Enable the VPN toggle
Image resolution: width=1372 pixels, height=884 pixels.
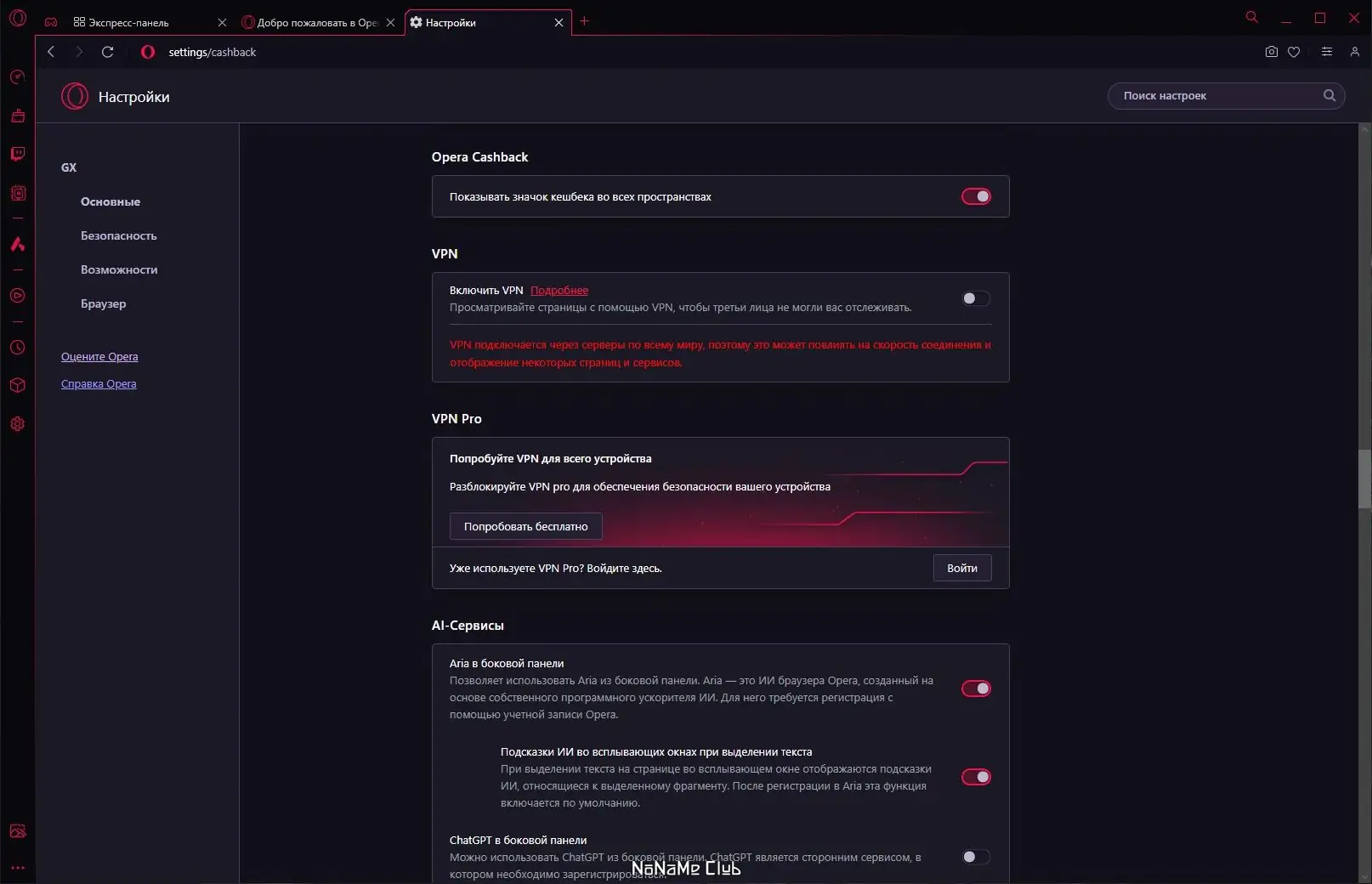click(976, 298)
